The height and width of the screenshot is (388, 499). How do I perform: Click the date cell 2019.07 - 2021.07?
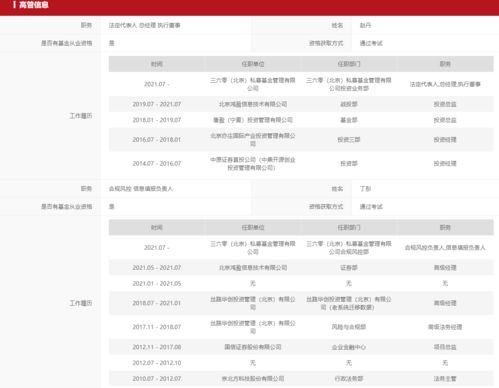pos(157,104)
